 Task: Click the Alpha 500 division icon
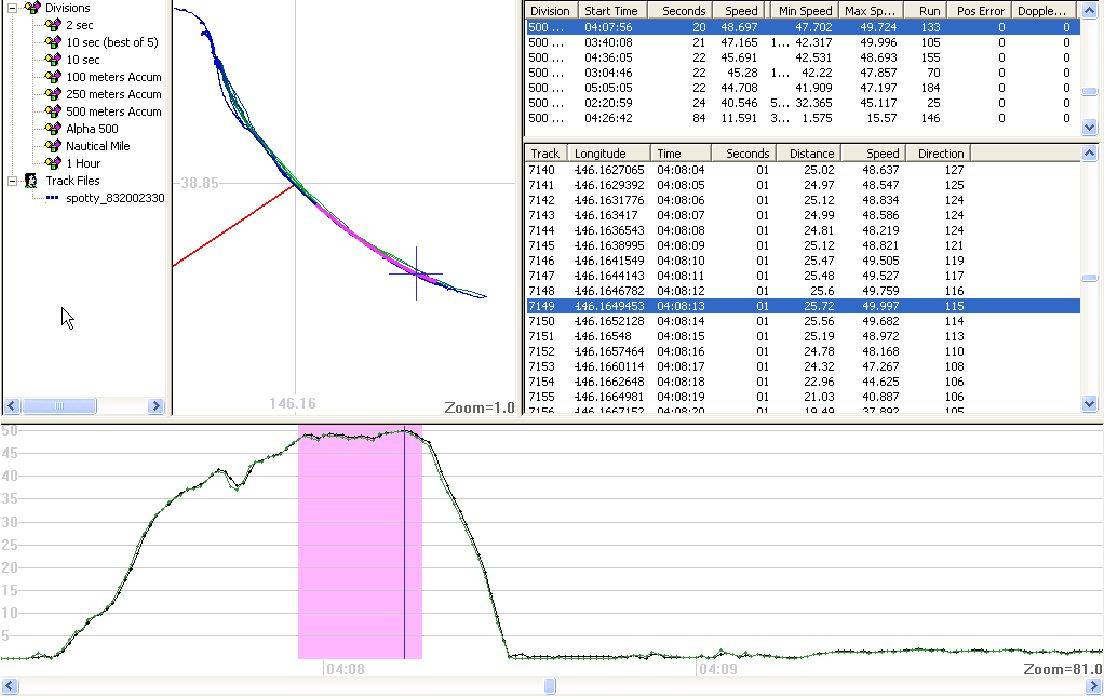pos(53,128)
